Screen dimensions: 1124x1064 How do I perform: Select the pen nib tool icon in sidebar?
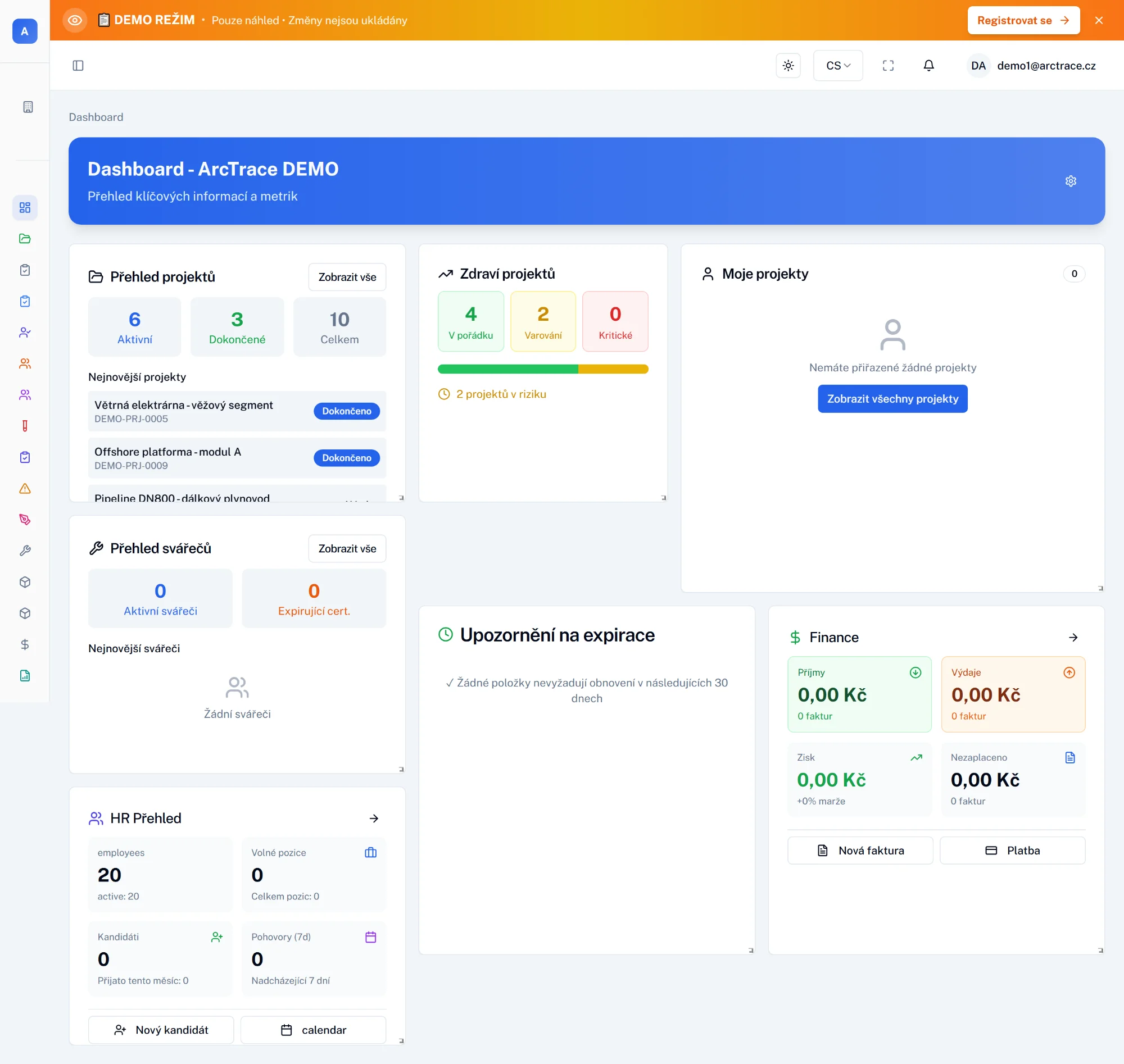(24, 519)
